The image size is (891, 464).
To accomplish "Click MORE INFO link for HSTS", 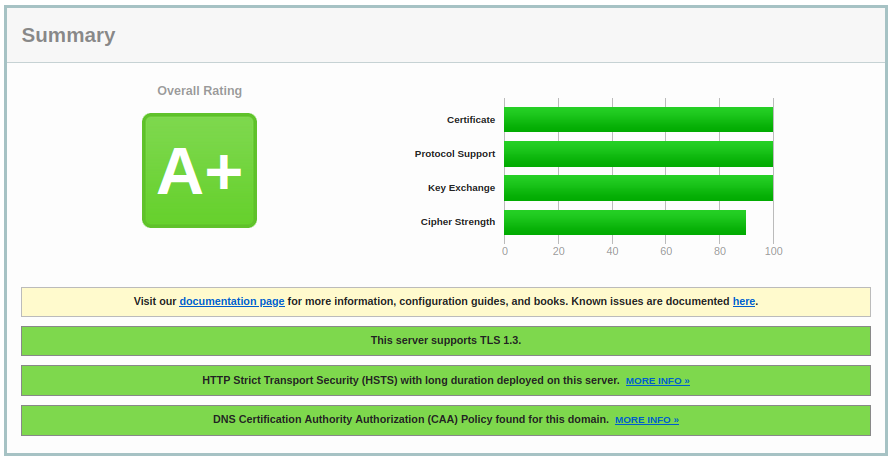I will pos(658,381).
